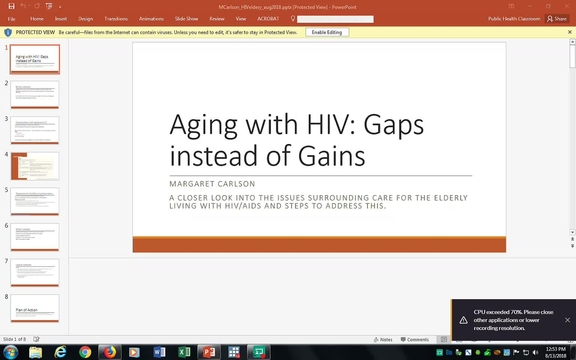Click the Save icon in Quick Access Toolbar
This screenshot has width=576, height=360.
tap(11, 6)
